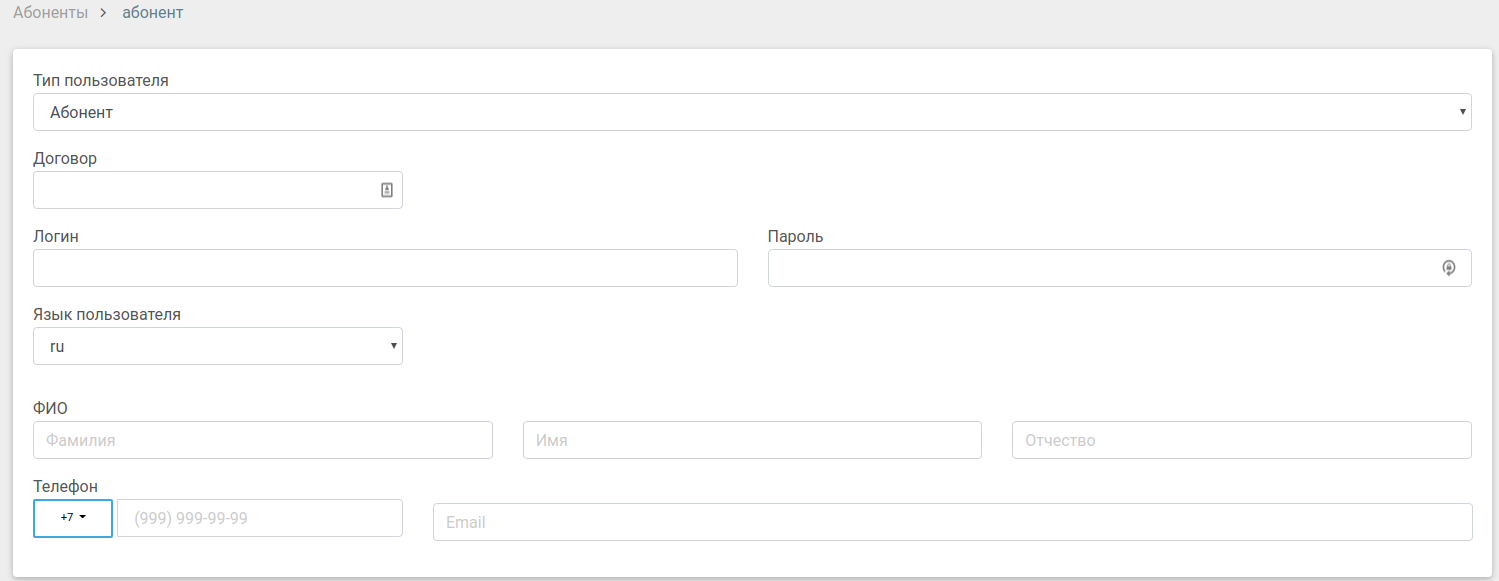Expand the Язык пользователя dropdown set to ru

point(218,346)
